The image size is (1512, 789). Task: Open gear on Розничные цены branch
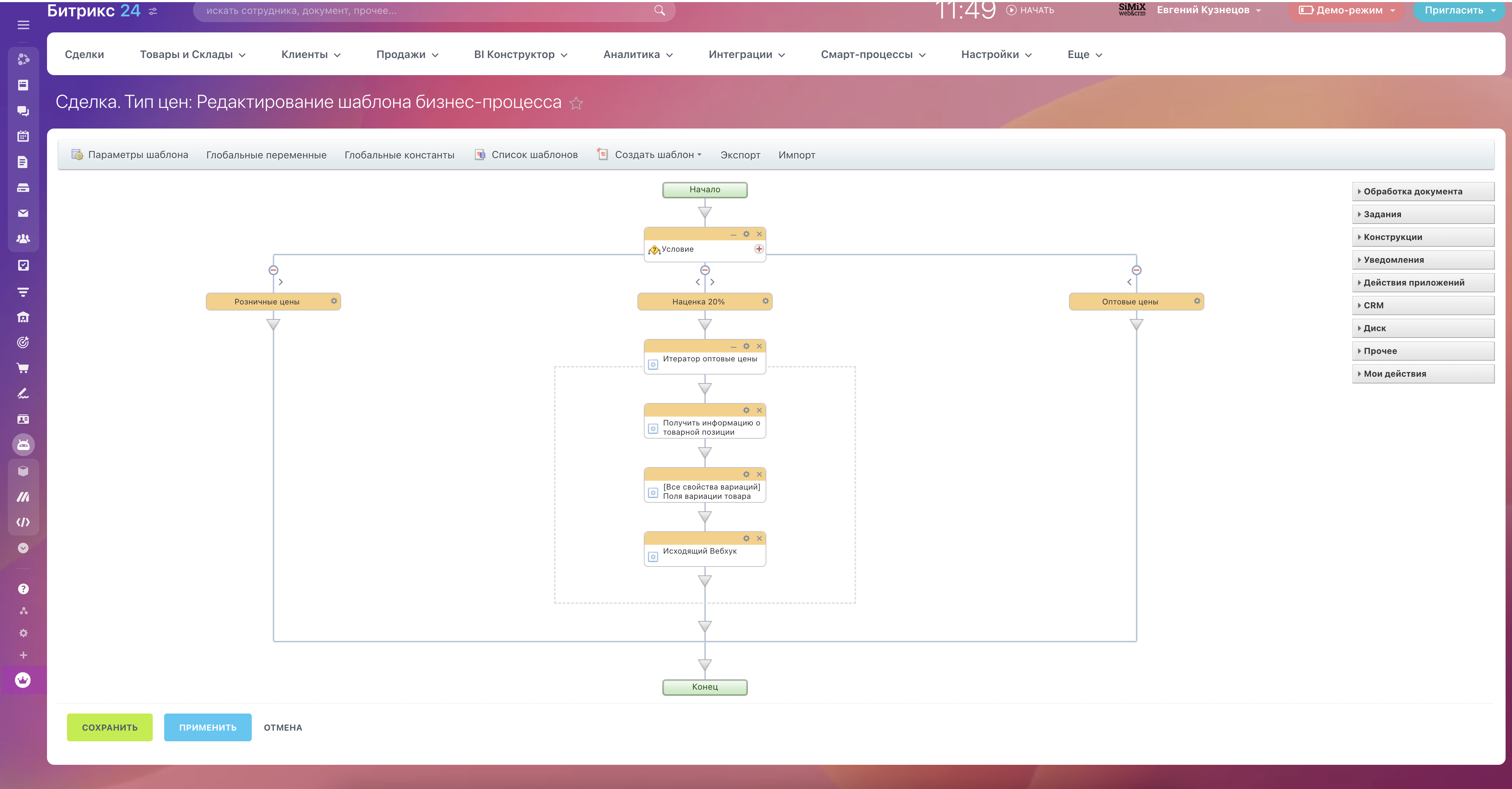tap(334, 301)
